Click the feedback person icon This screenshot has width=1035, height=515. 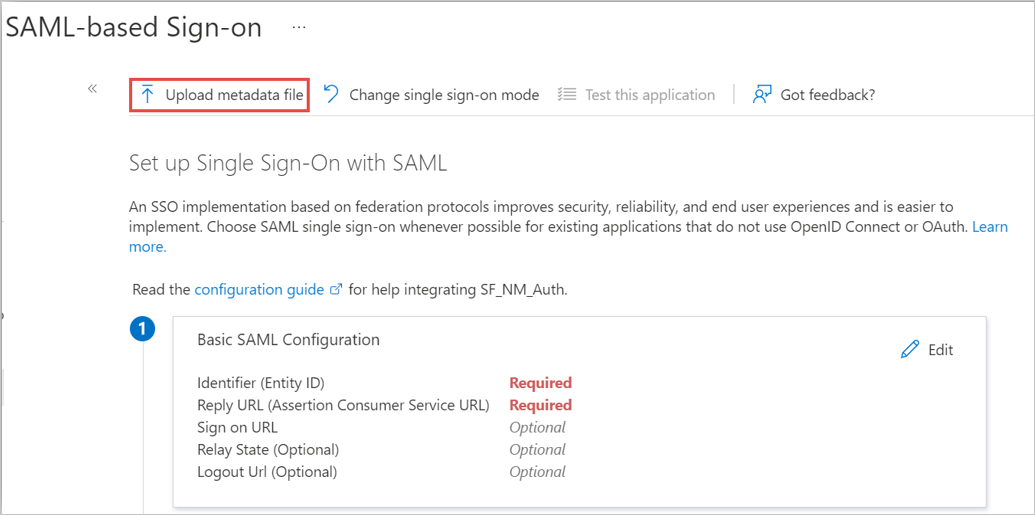[762, 95]
